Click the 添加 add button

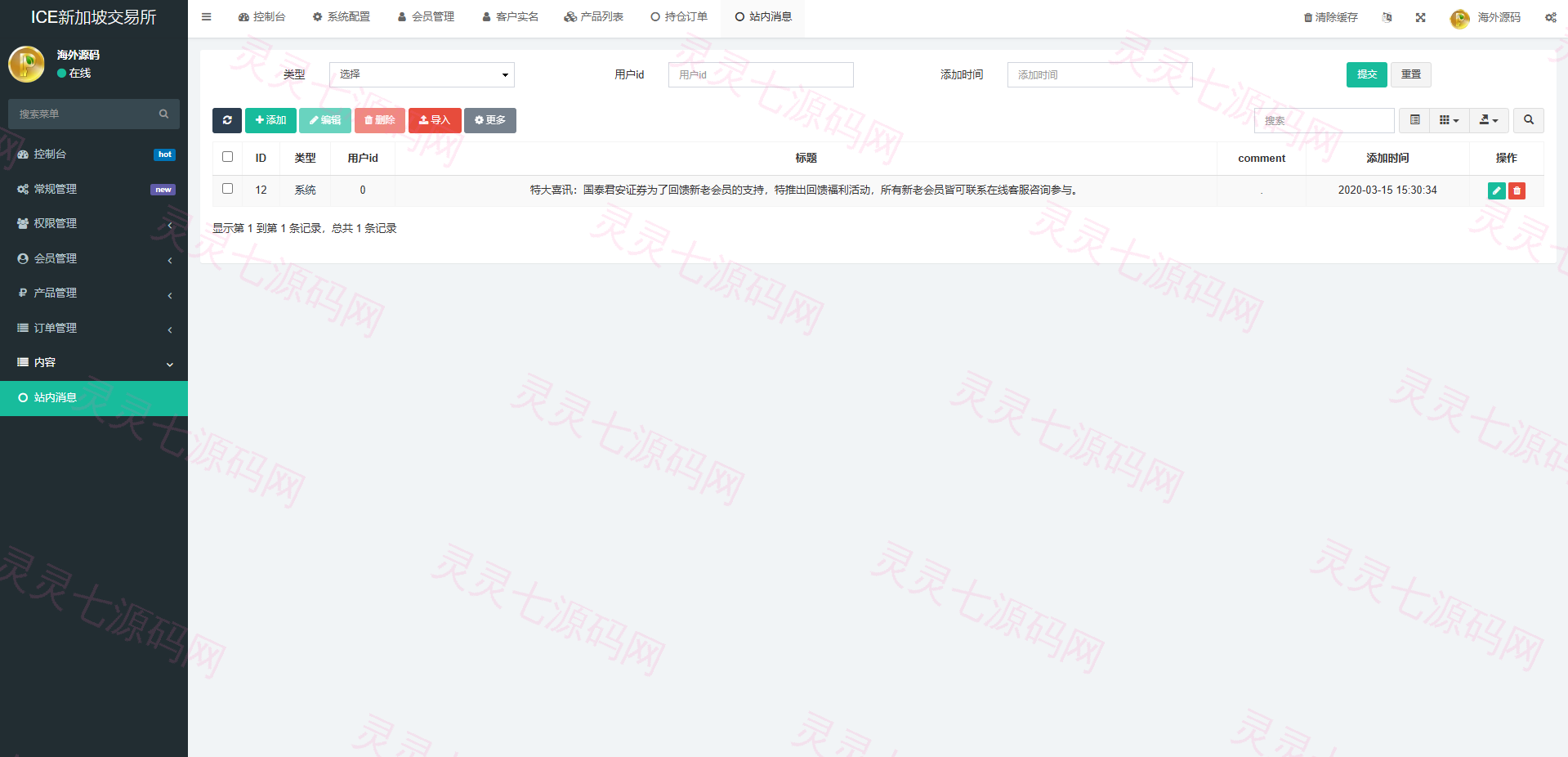coord(270,120)
